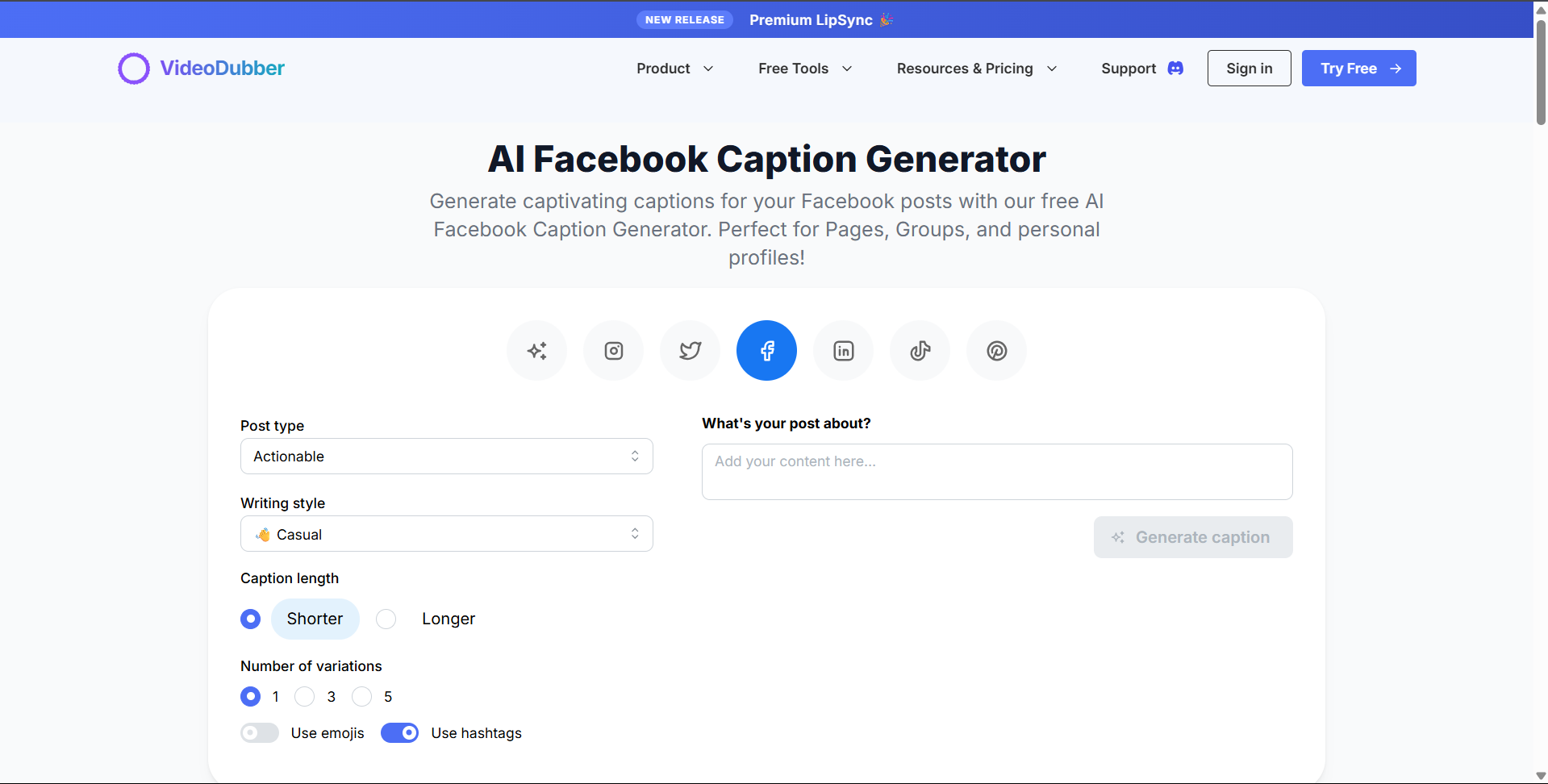Disable the Use hashtags toggle
This screenshot has height=784, width=1548.
coord(400,732)
